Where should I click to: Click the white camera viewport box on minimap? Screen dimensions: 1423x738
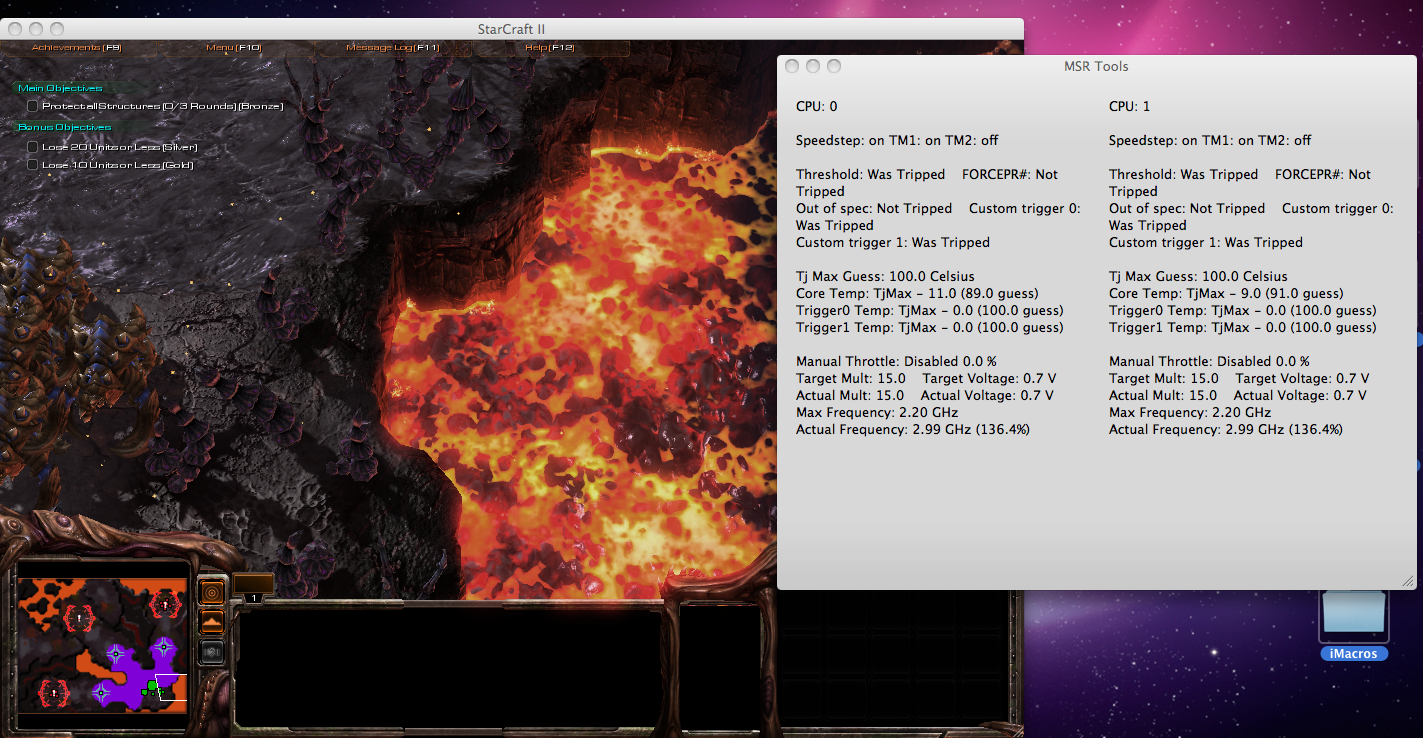point(171,687)
